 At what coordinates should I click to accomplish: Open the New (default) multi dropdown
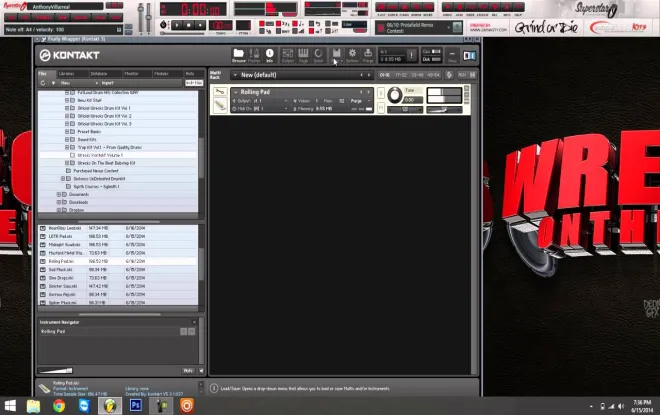click(x=235, y=75)
